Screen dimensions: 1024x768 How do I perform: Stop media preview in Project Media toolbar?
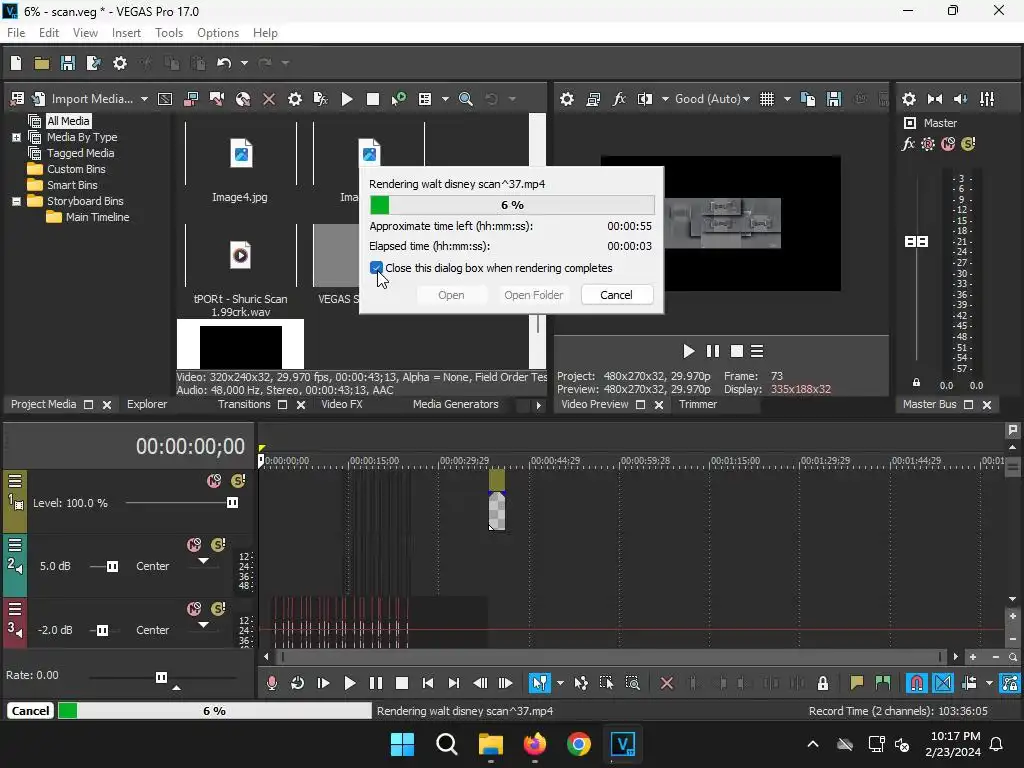pos(373,99)
